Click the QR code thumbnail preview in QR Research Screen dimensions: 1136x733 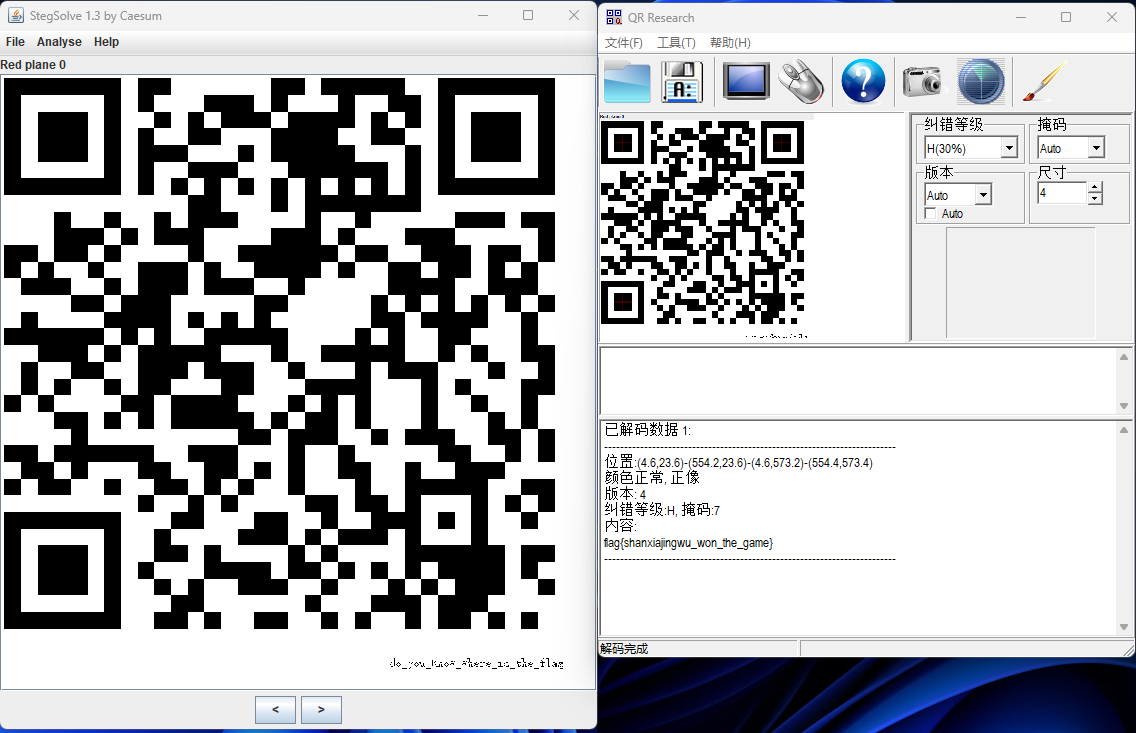[702, 222]
